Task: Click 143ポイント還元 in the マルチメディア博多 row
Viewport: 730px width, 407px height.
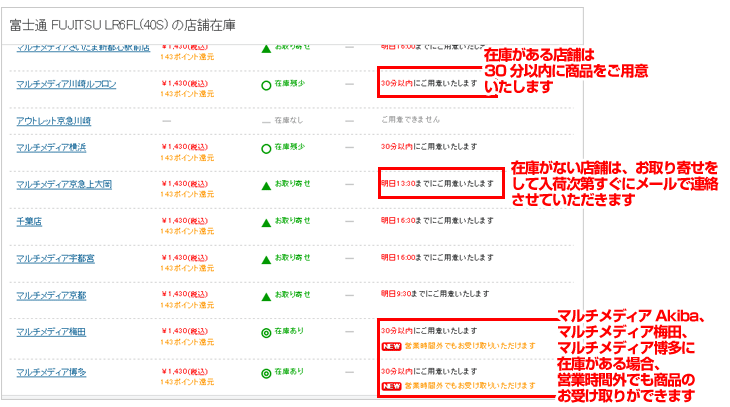Action: (x=187, y=382)
